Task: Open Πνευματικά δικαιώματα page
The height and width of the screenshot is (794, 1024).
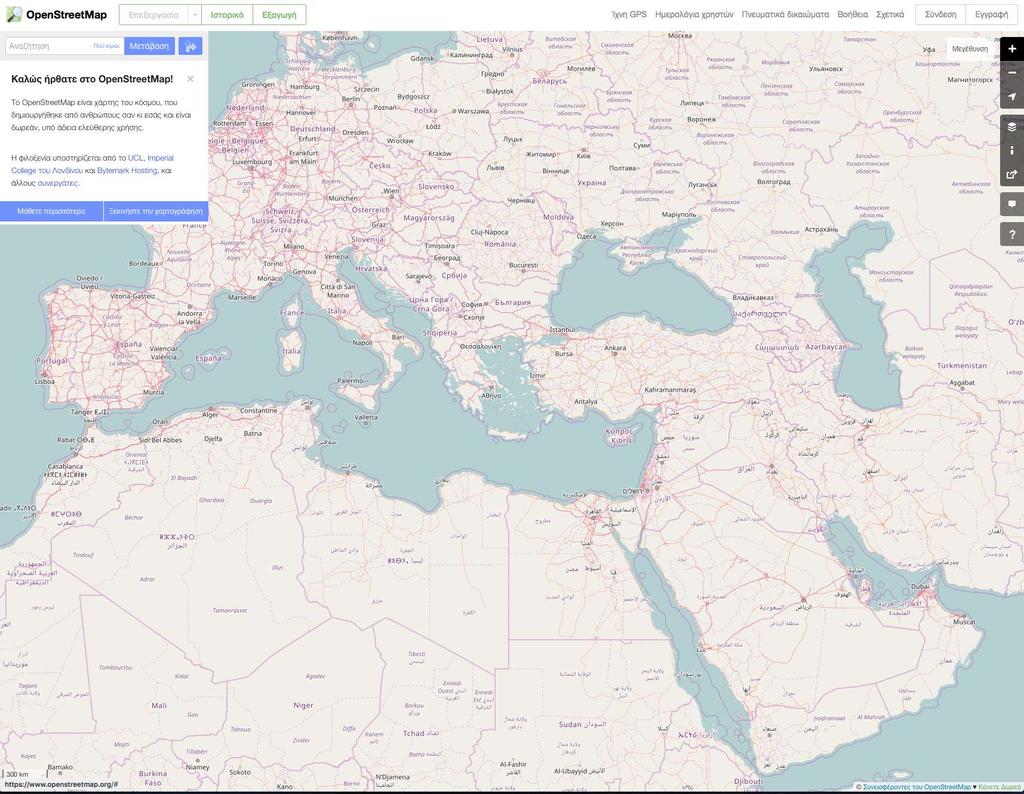Action: (785, 14)
